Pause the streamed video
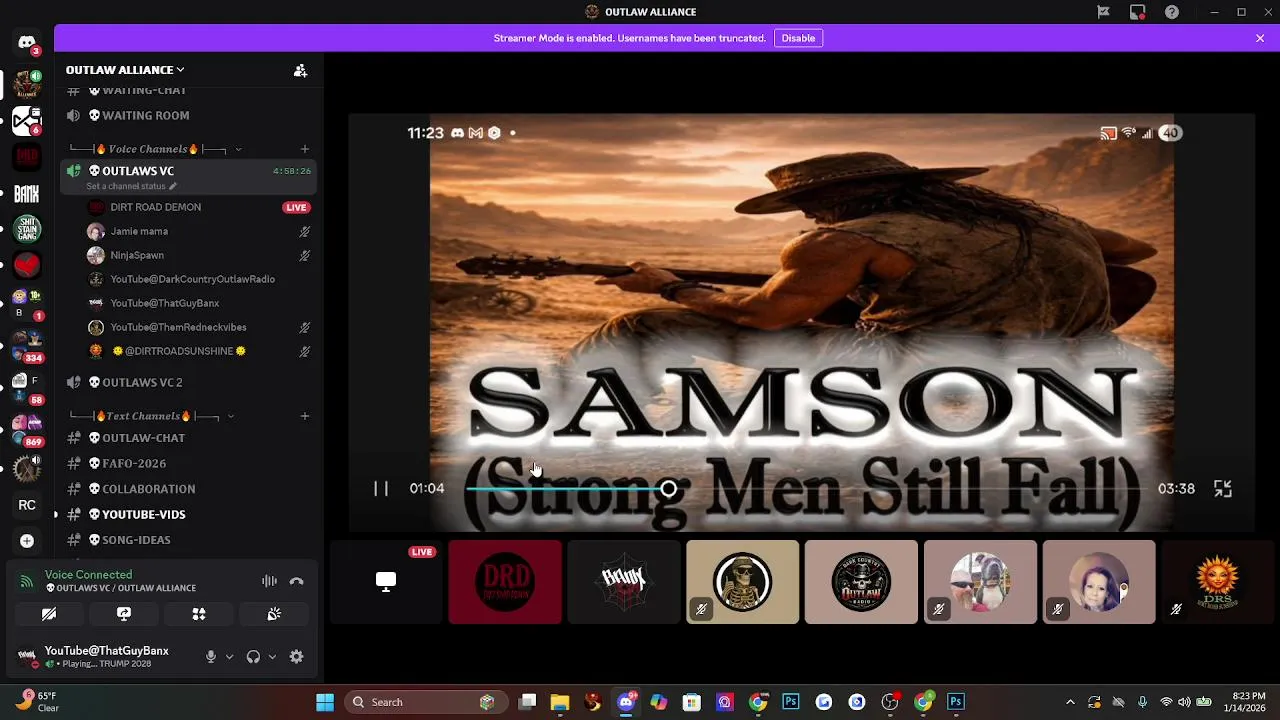Image resolution: width=1280 pixels, height=720 pixels. pyautogui.click(x=381, y=489)
